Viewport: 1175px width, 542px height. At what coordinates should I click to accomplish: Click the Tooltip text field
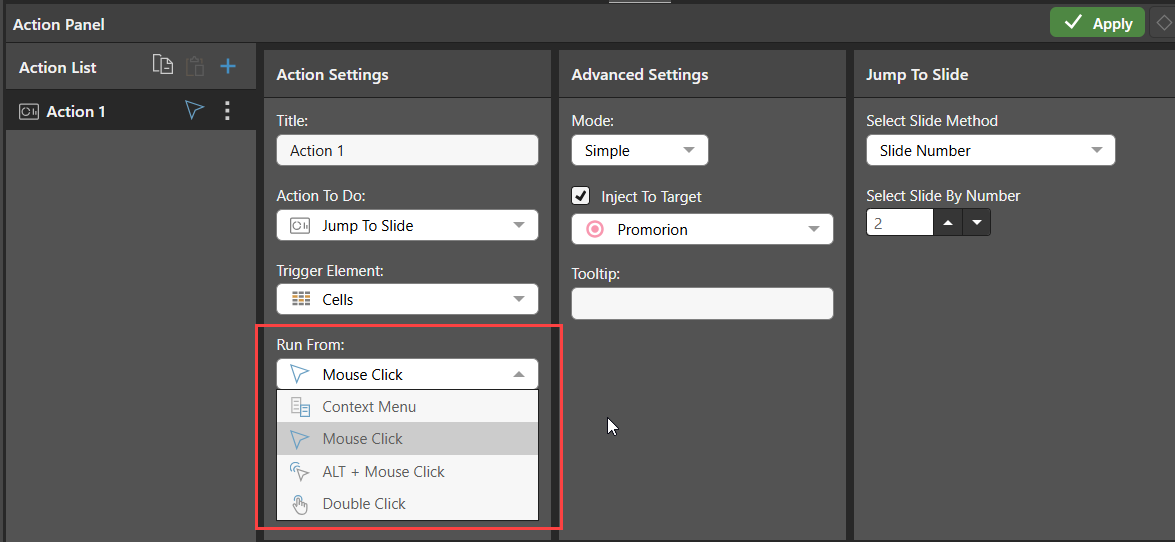coord(702,304)
